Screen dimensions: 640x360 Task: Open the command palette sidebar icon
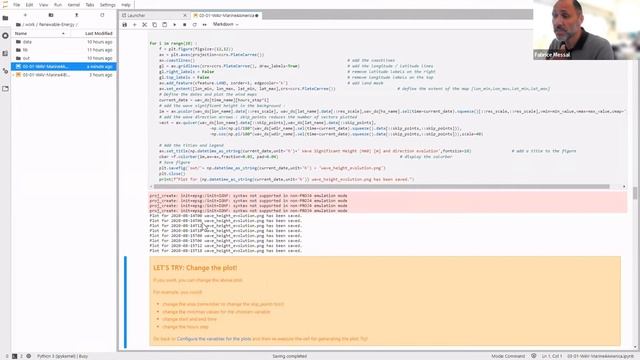pos(5,53)
